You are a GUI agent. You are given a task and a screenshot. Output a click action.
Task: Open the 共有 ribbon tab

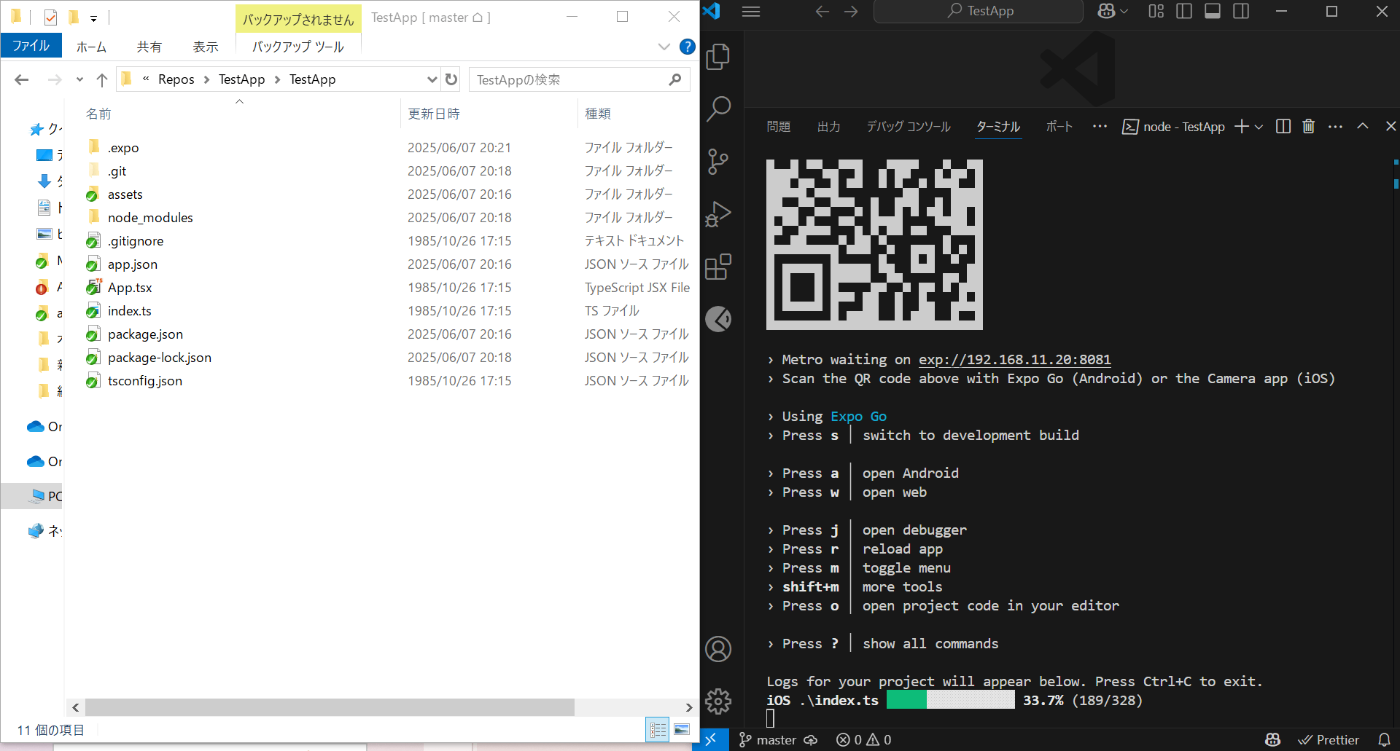click(x=149, y=47)
